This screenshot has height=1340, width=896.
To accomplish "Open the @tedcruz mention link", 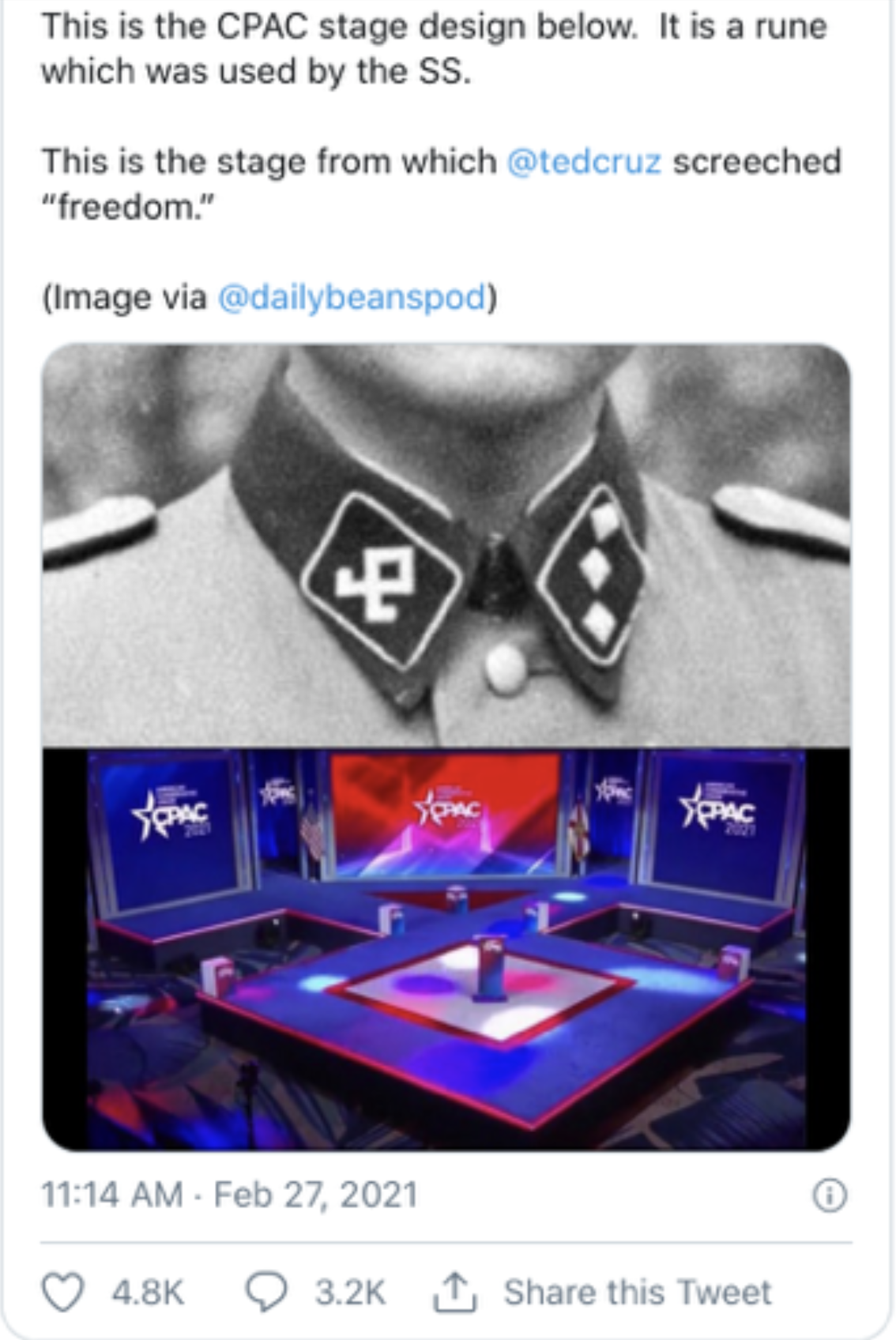I will point(583,162).
